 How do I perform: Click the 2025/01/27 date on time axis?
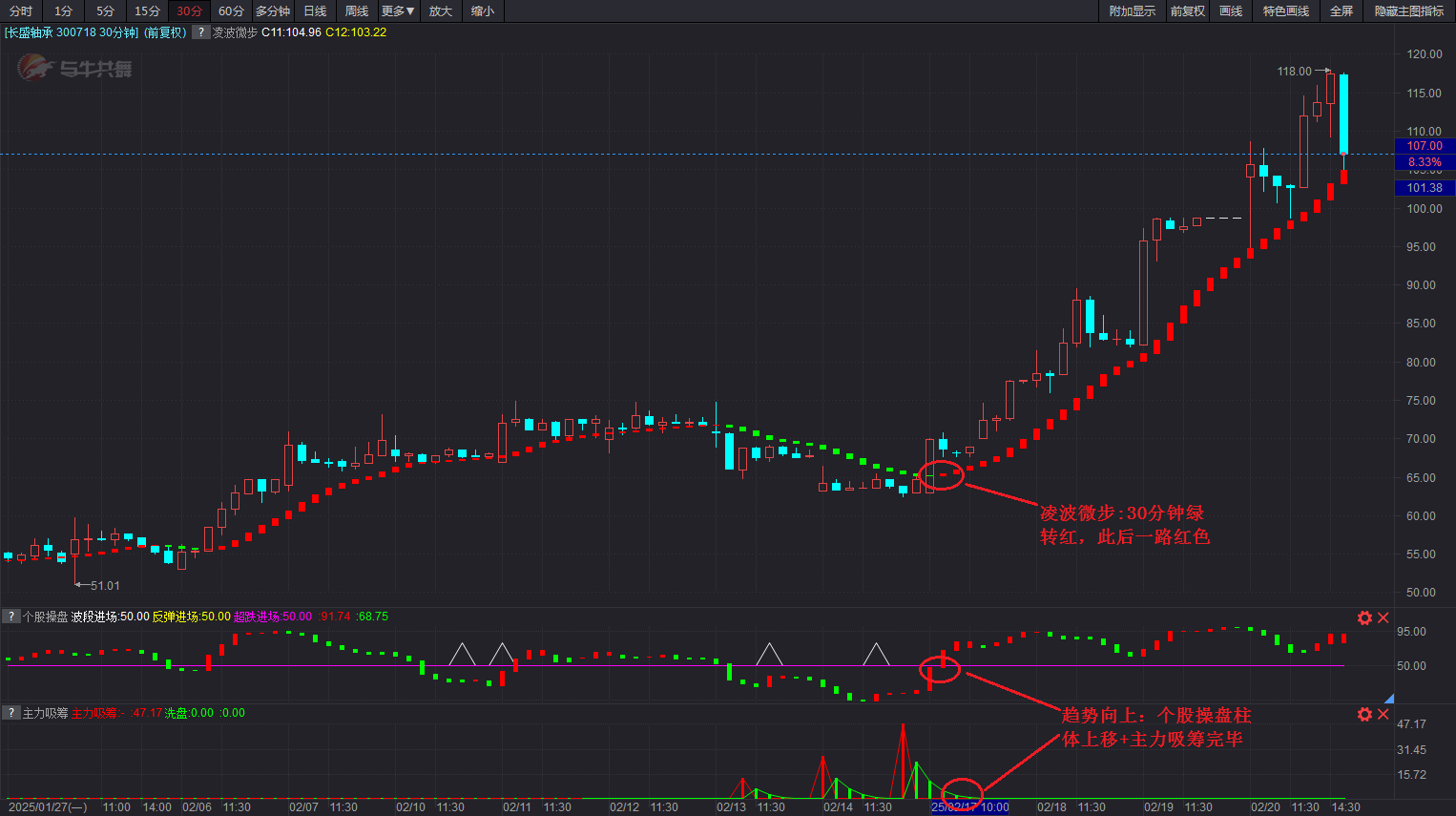pos(48,807)
